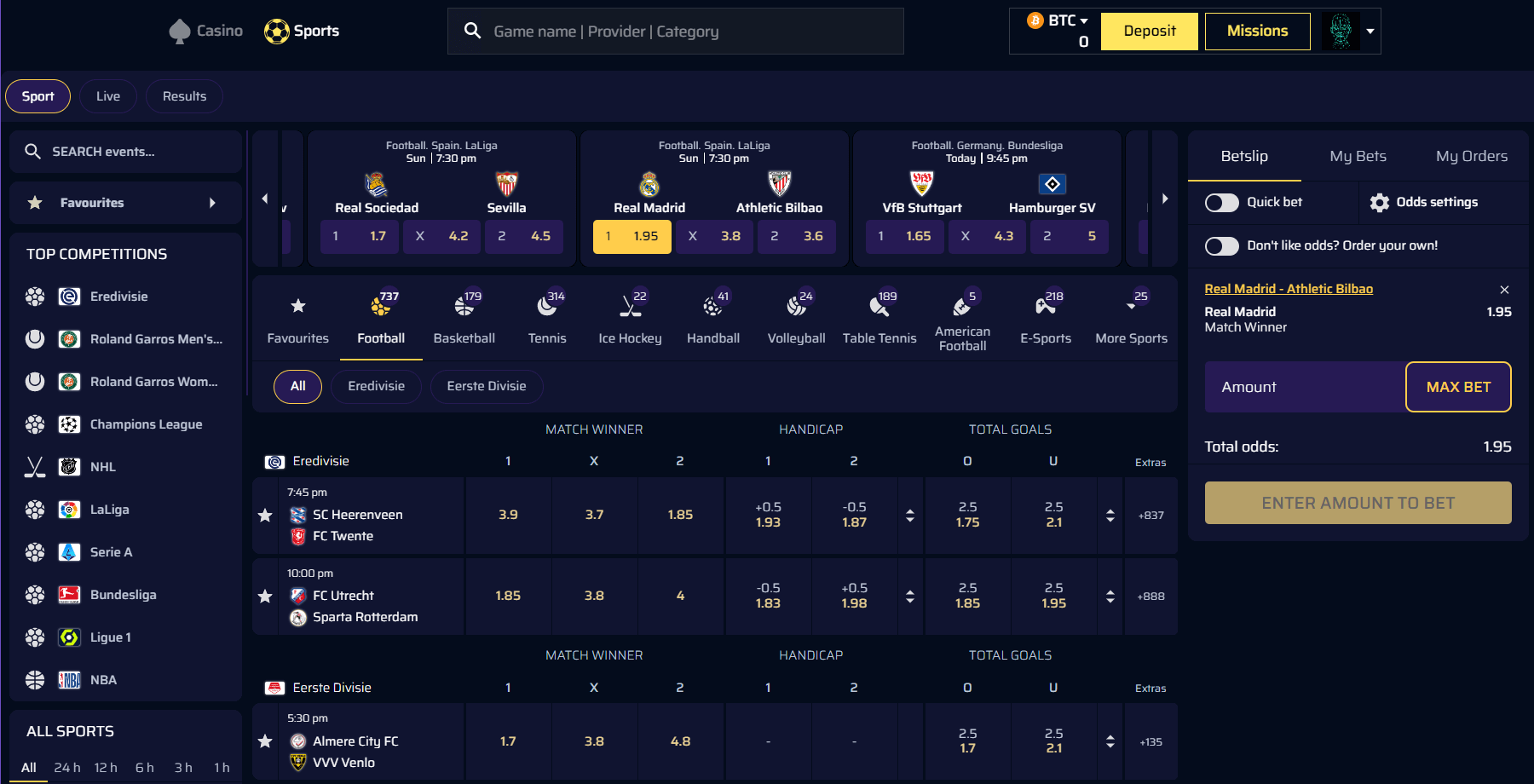Switch to the My Bets tab
The image size is (1534, 784).
(x=1357, y=156)
